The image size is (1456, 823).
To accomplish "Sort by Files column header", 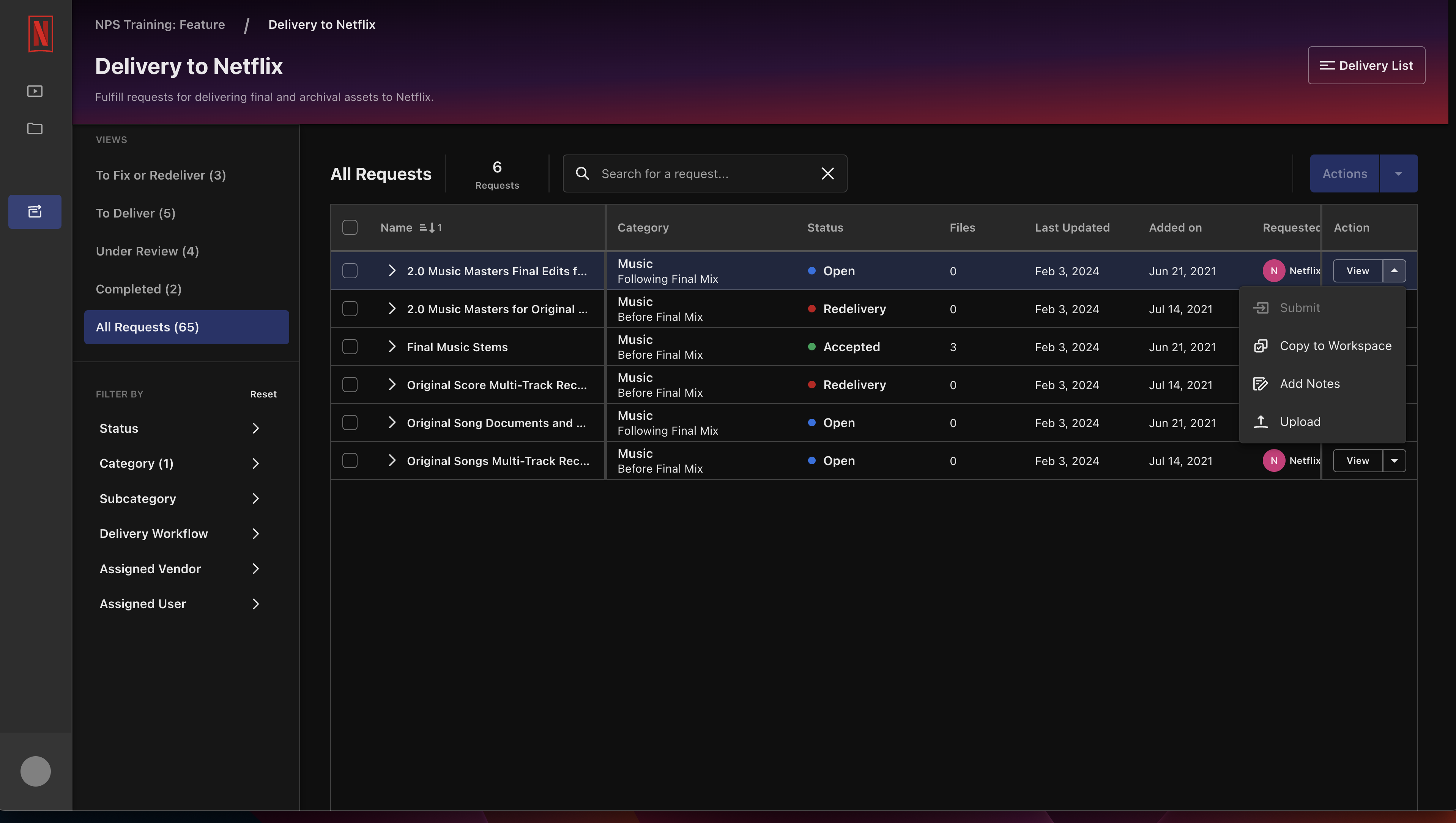I will 962,227.
